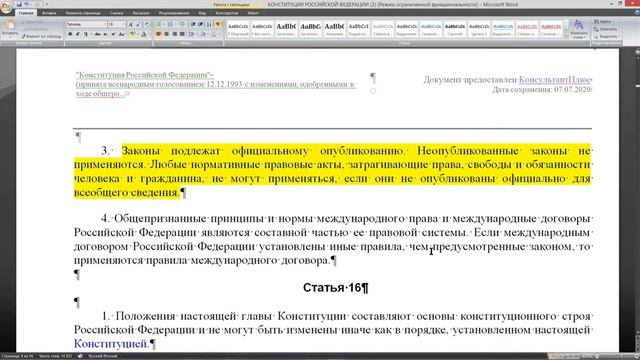Click the Русский language indicator in status bar
640x360 pixels.
point(103,356)
